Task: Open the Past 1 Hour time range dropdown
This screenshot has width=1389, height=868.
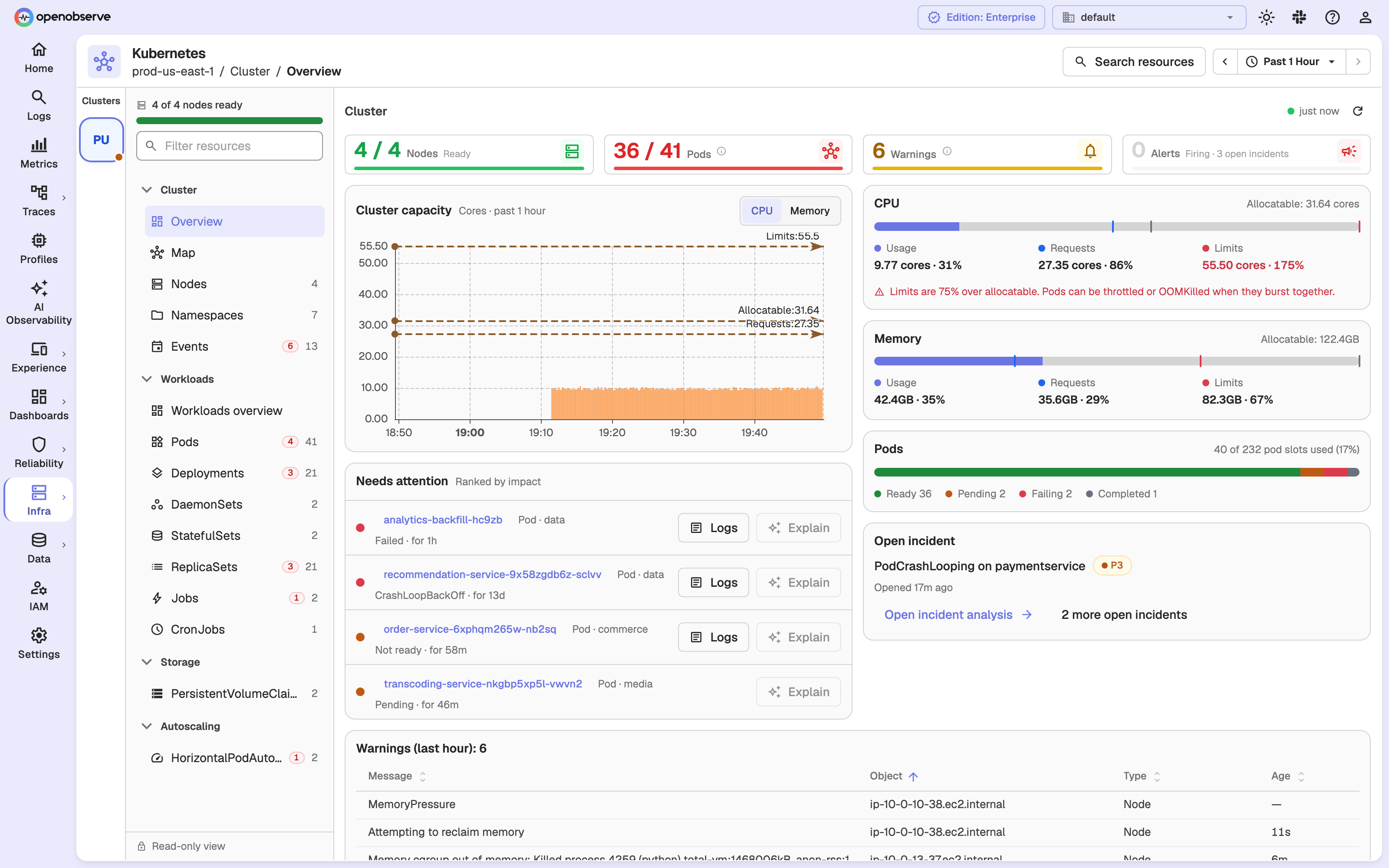Action: [x=1291, y=62]
